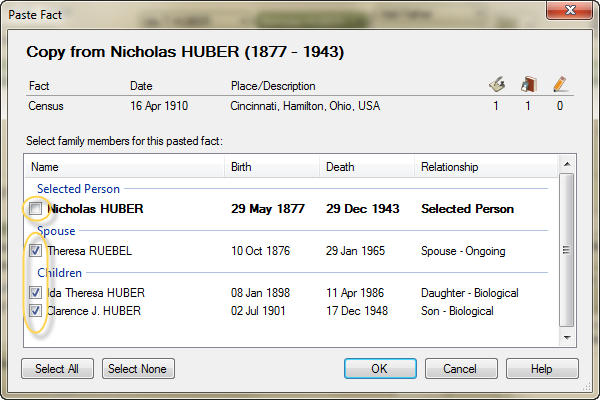Uncheck the Theresa RUEBEL checkbox
The image size is (600, 400).
coord(36,251)
